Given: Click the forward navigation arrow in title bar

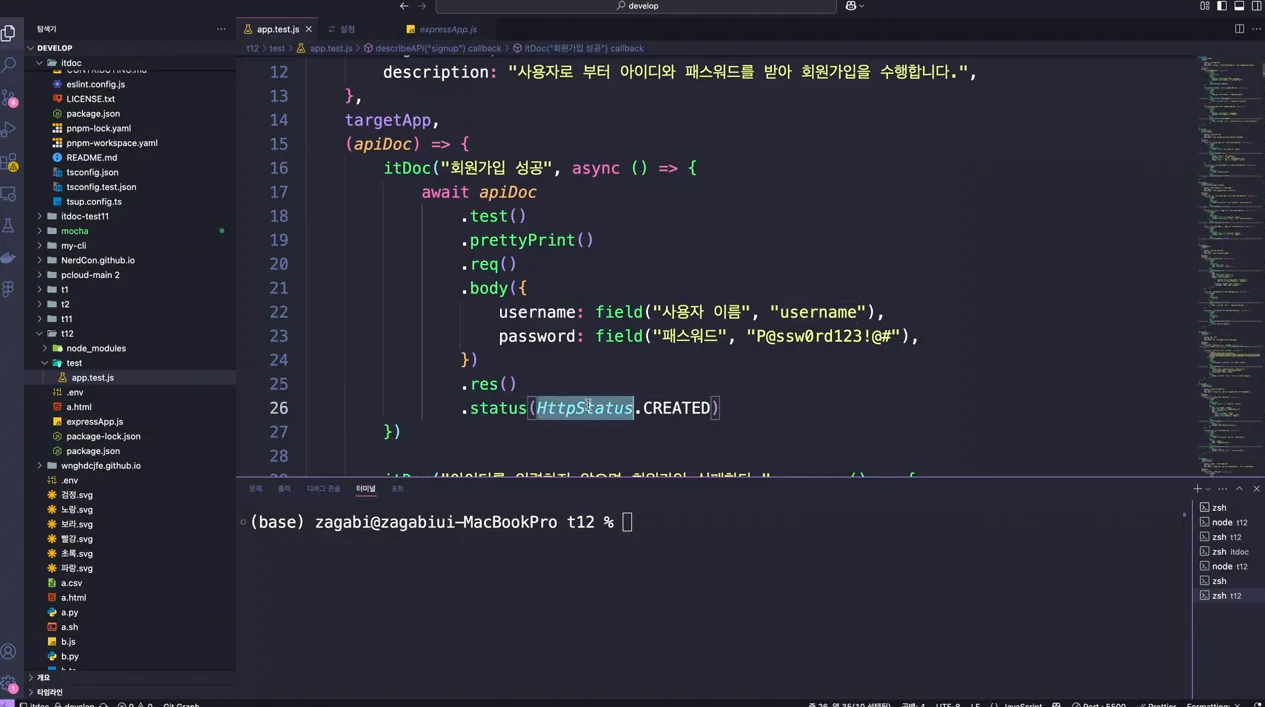Looking at the screenshot, I should coord(421,6).
